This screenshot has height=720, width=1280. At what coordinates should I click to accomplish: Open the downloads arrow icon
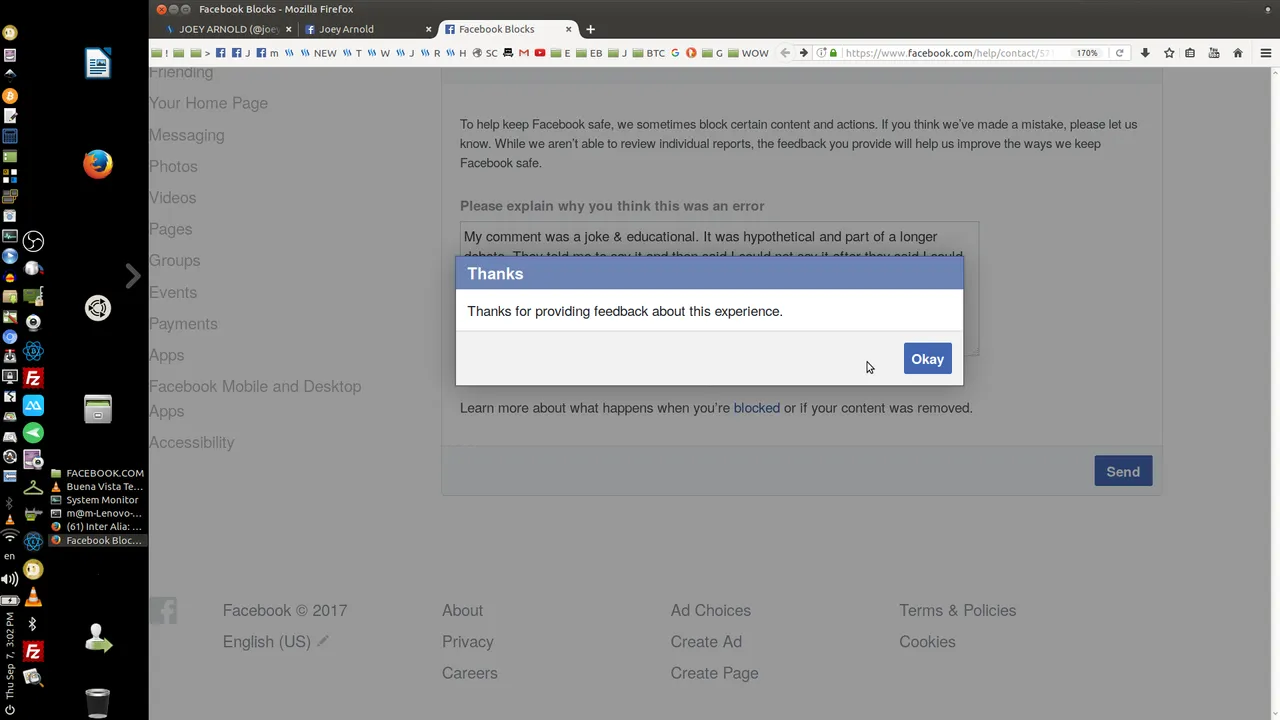pos(1145,53)
